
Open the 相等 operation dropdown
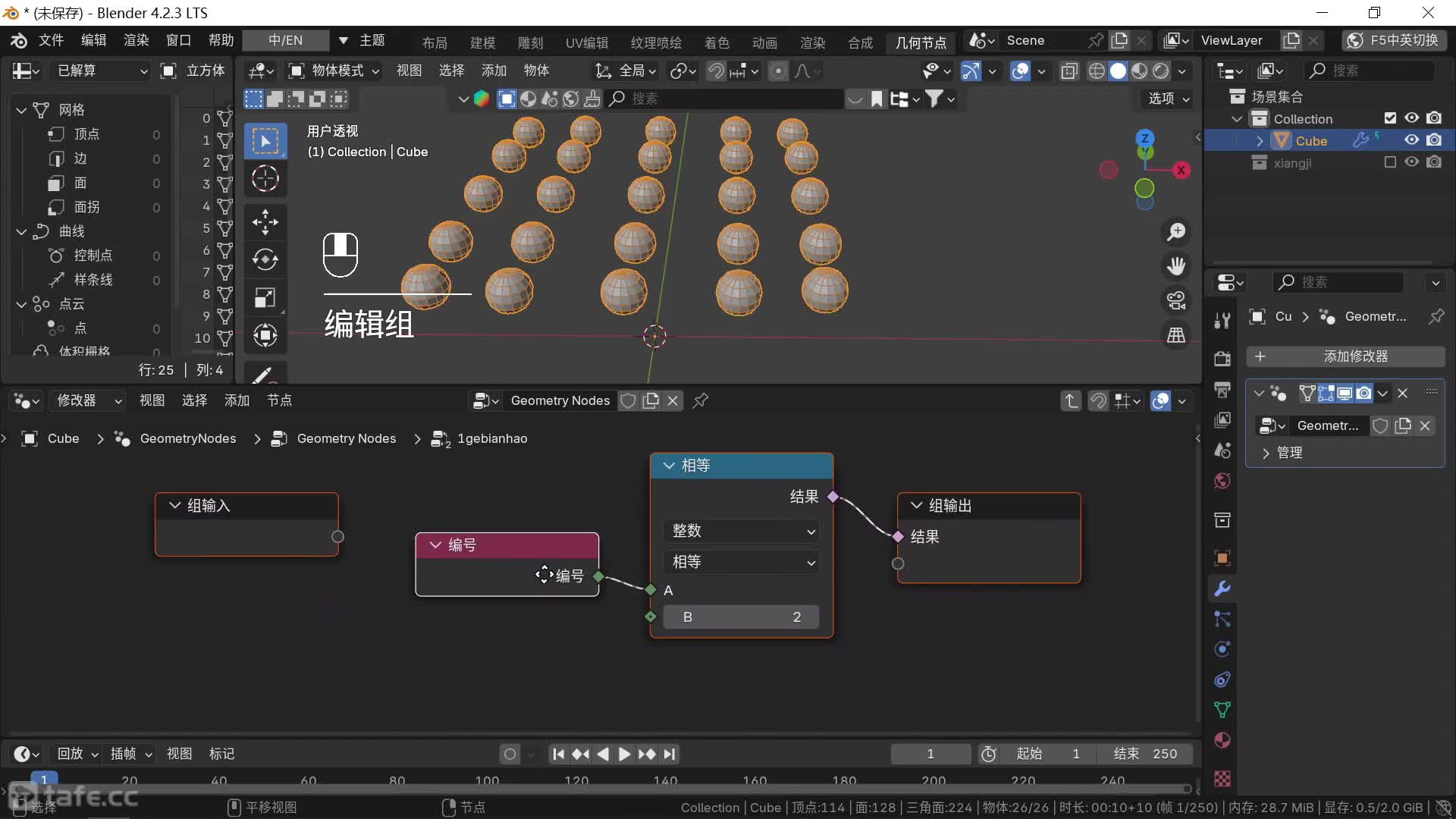(742, 562)
